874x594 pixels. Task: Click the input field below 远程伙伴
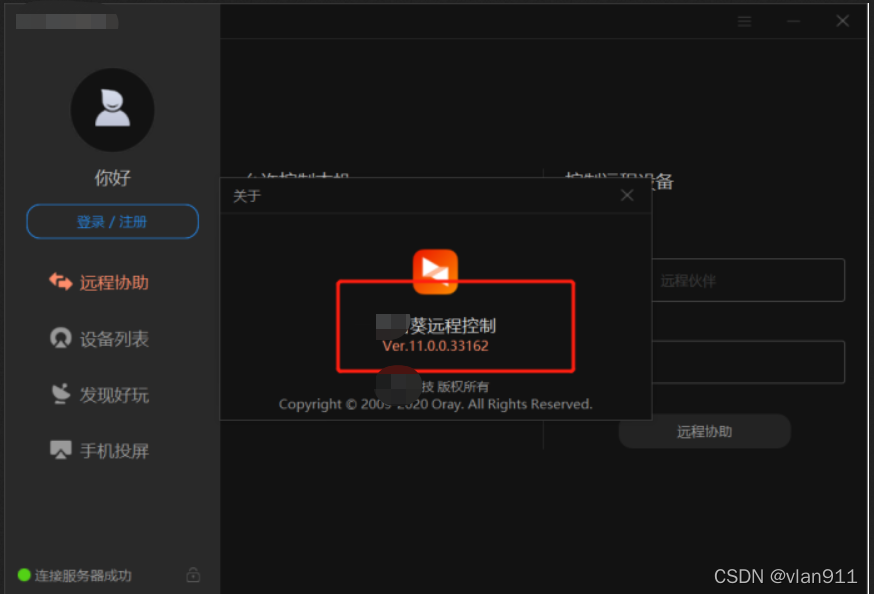point(748,362)
